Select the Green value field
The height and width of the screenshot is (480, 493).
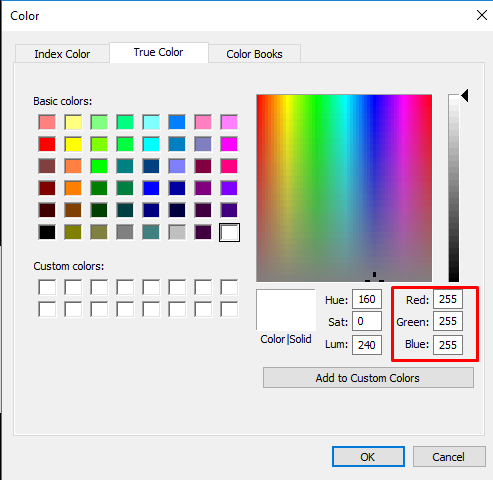pos(448,321)
